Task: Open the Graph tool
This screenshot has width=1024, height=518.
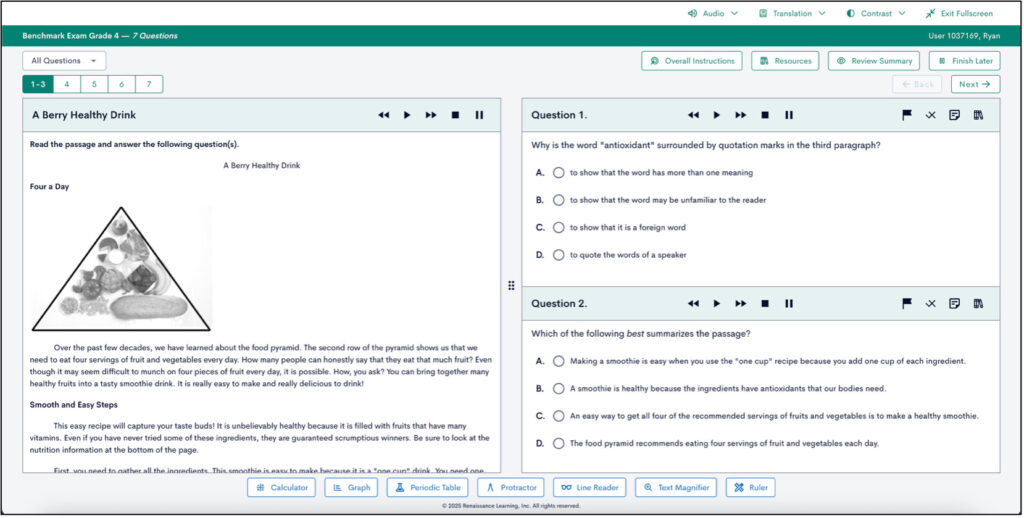Action: pos(351,487)
